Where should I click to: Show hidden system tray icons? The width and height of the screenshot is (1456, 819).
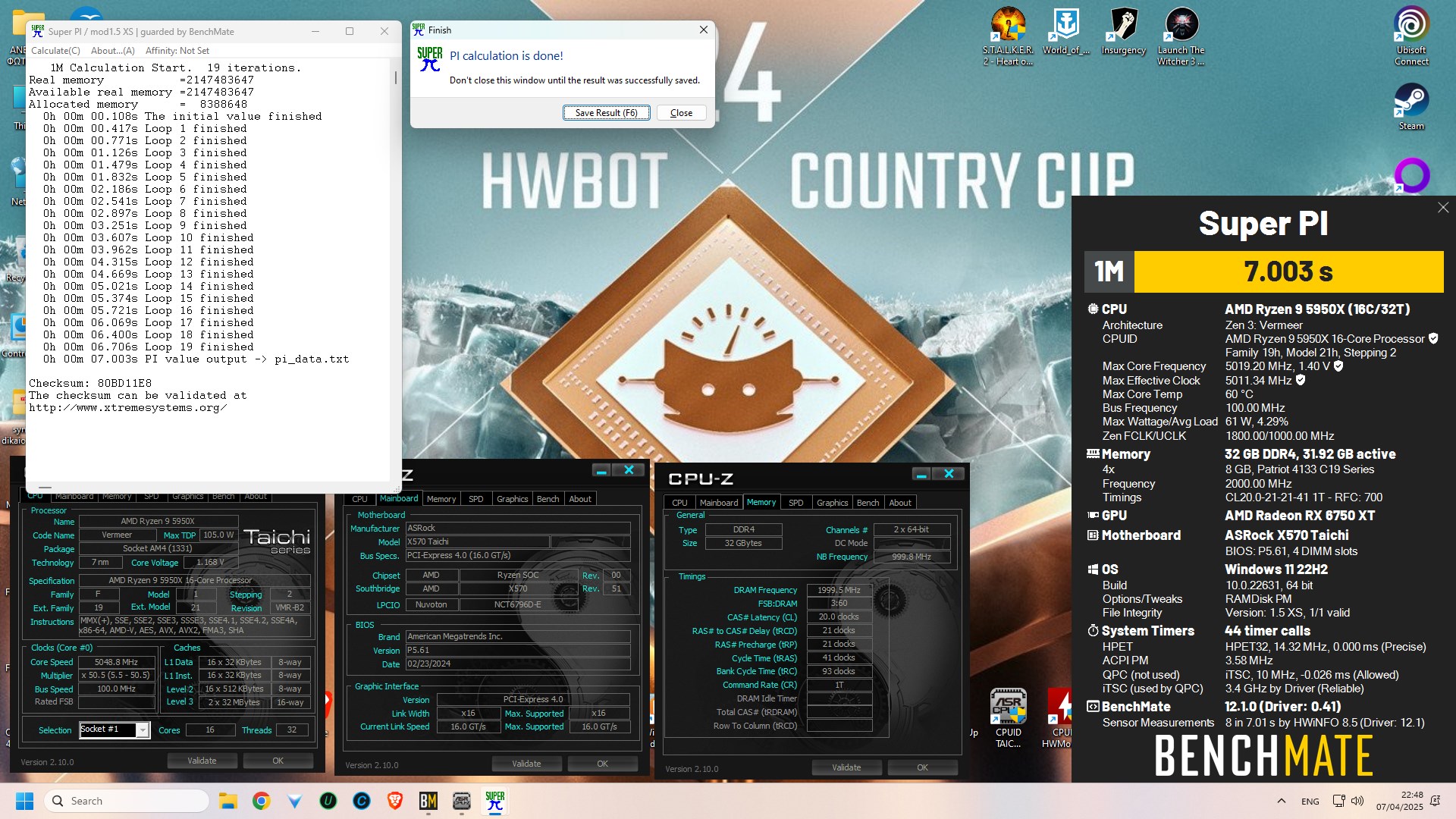click(x=1282, y=801)
